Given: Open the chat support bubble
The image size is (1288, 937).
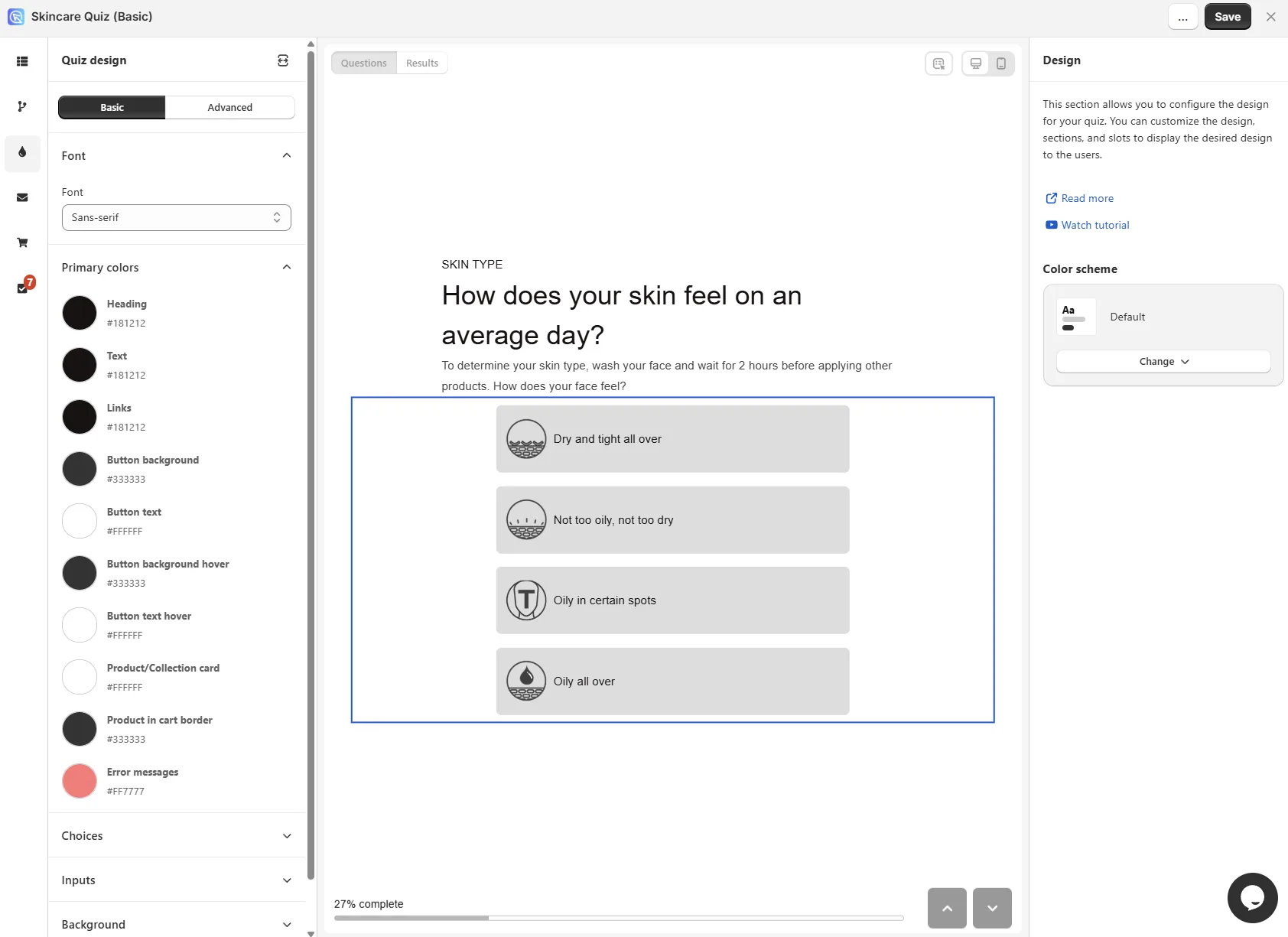Looking at the screenshot, I should tap(1252, 897).
